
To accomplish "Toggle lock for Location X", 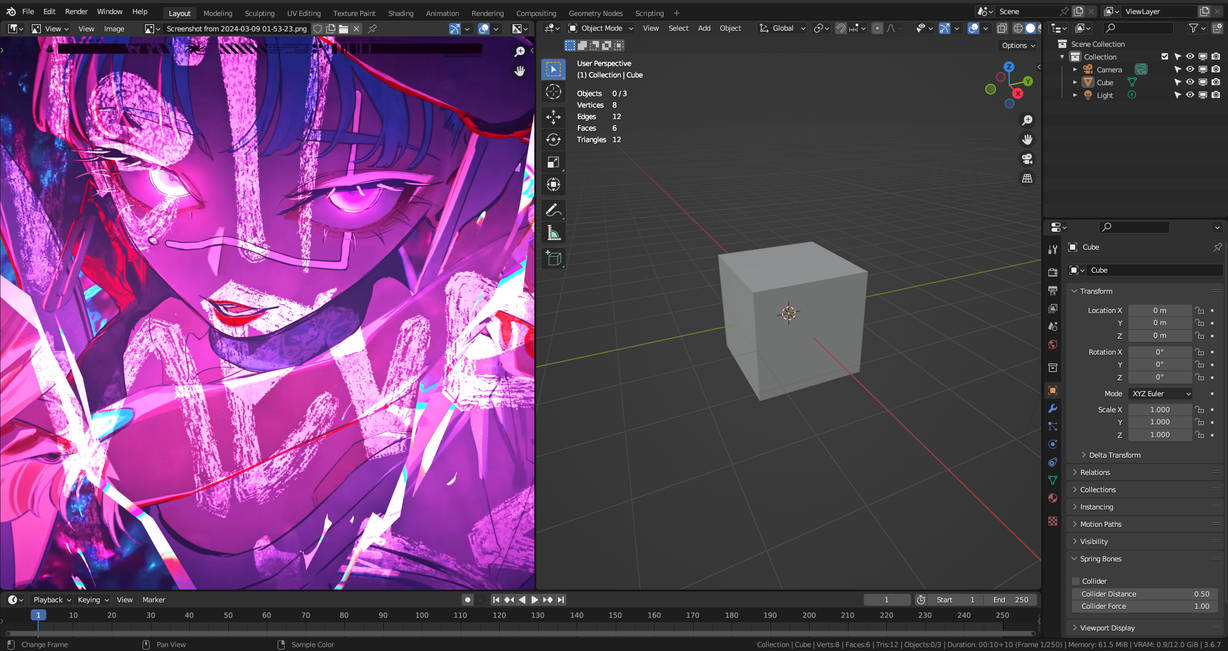I will 1200,311.
